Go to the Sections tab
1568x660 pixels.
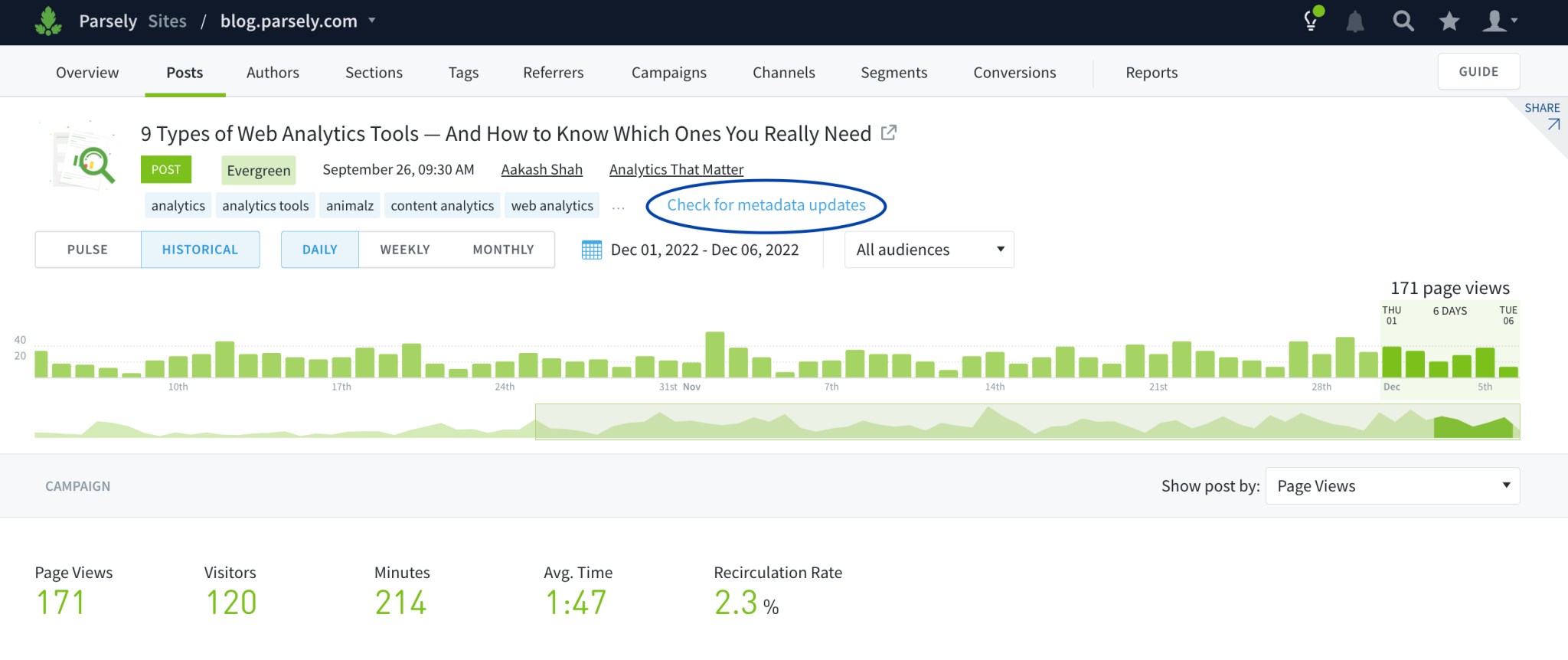point(374,73)
